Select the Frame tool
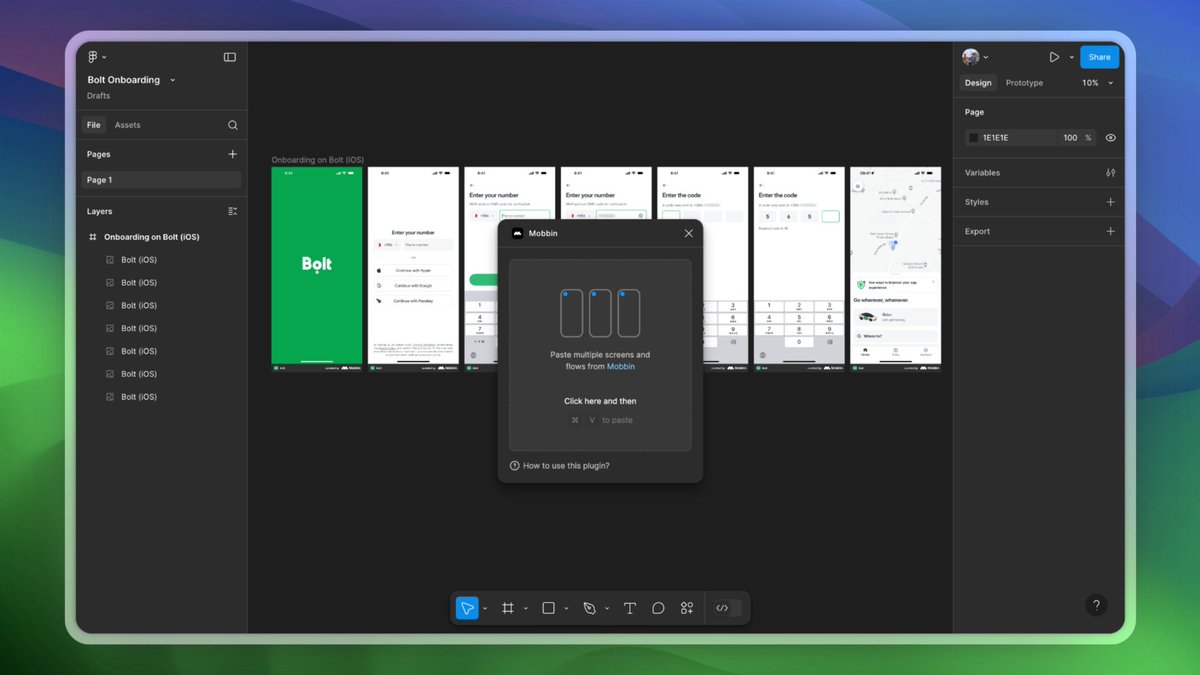1200x675 pixels. tap(508, 608)
